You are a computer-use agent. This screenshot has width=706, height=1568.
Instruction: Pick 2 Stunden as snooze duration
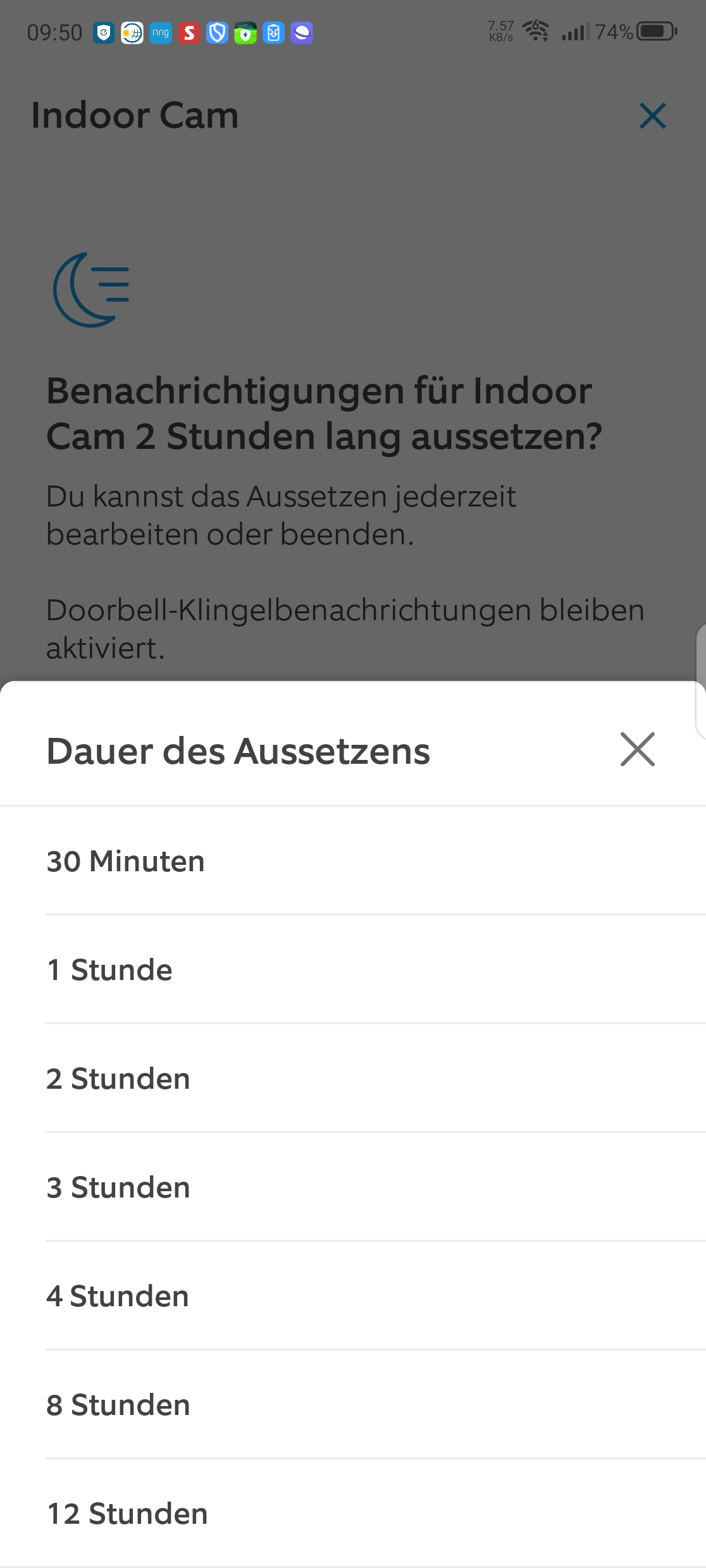pyautogui.click(x=118, y=1079)
